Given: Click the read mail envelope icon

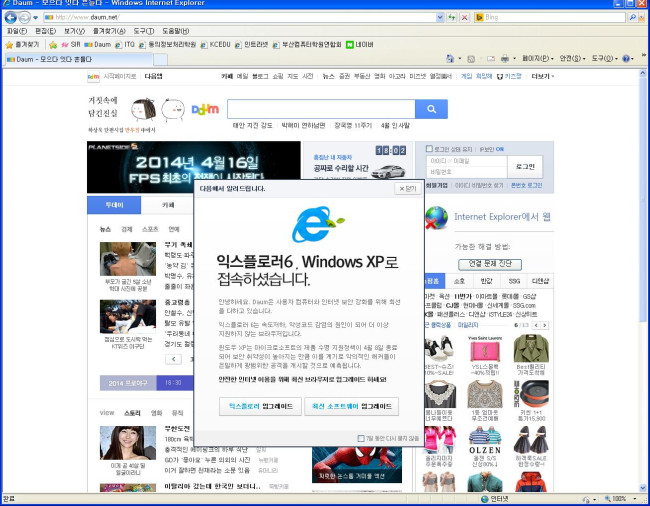Looking at the screenshot, I should click(491, 59).
